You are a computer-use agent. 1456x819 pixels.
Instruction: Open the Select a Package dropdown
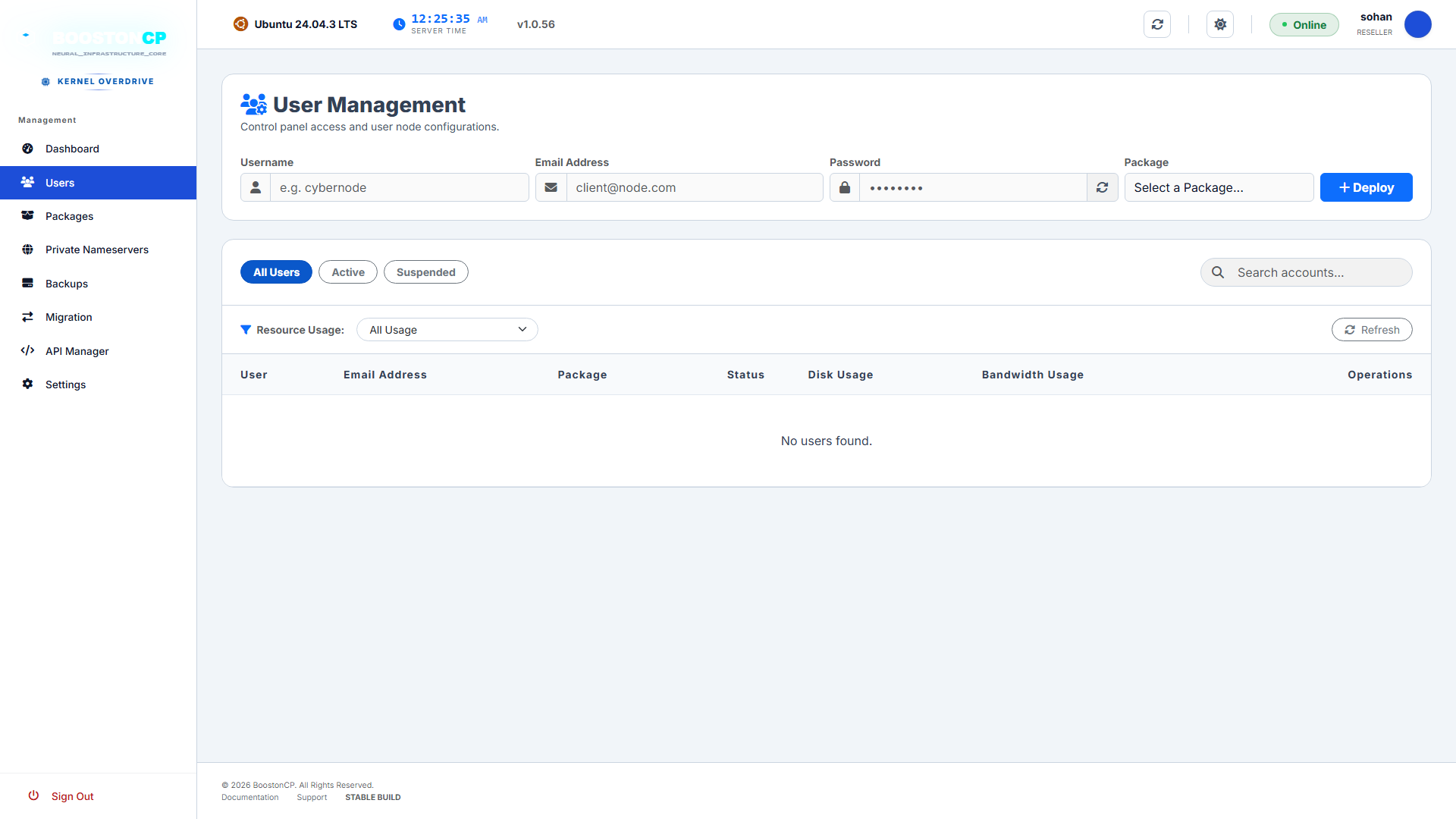(x=1219, y=187)
